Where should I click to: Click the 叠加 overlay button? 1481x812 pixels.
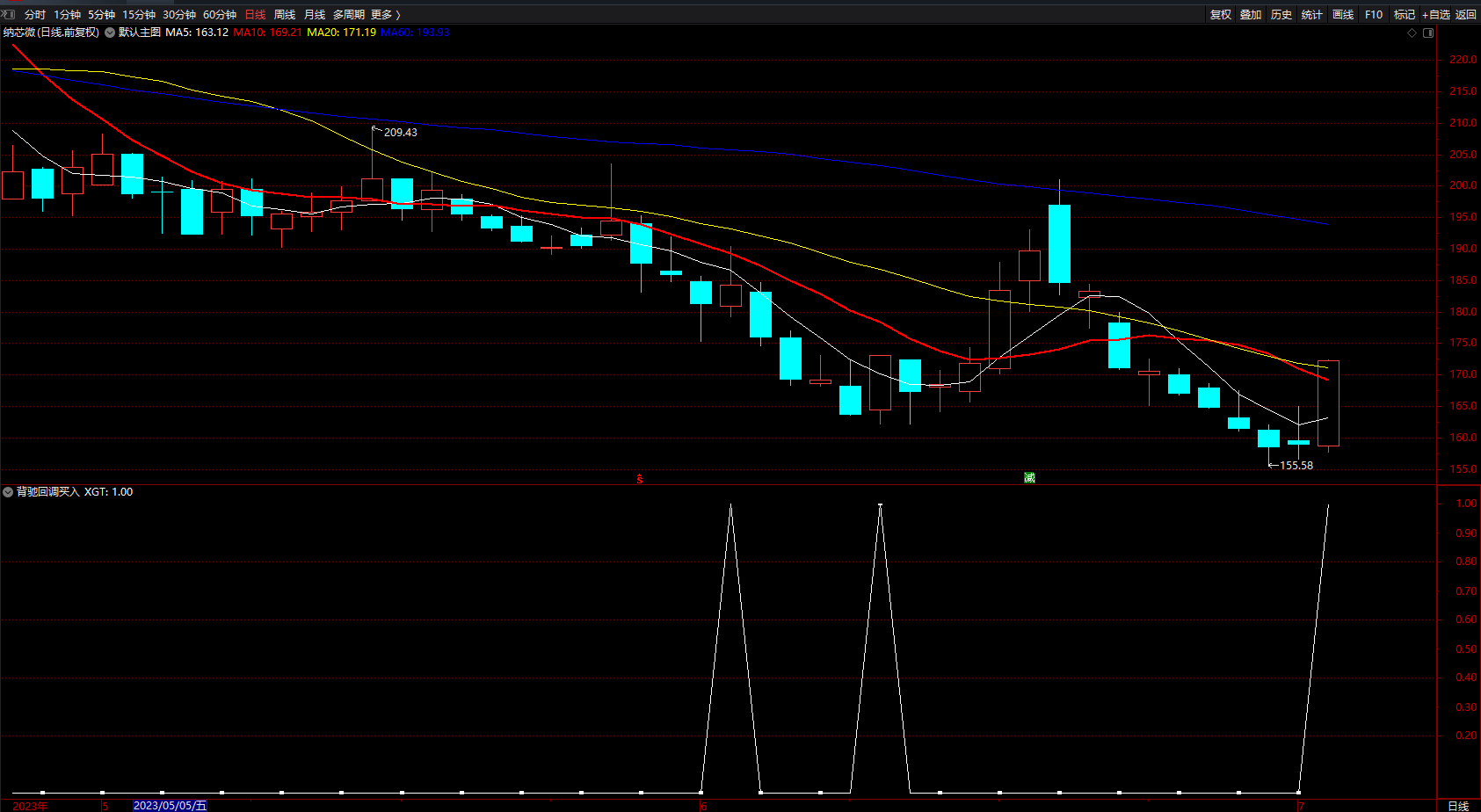click(1251, 15)
